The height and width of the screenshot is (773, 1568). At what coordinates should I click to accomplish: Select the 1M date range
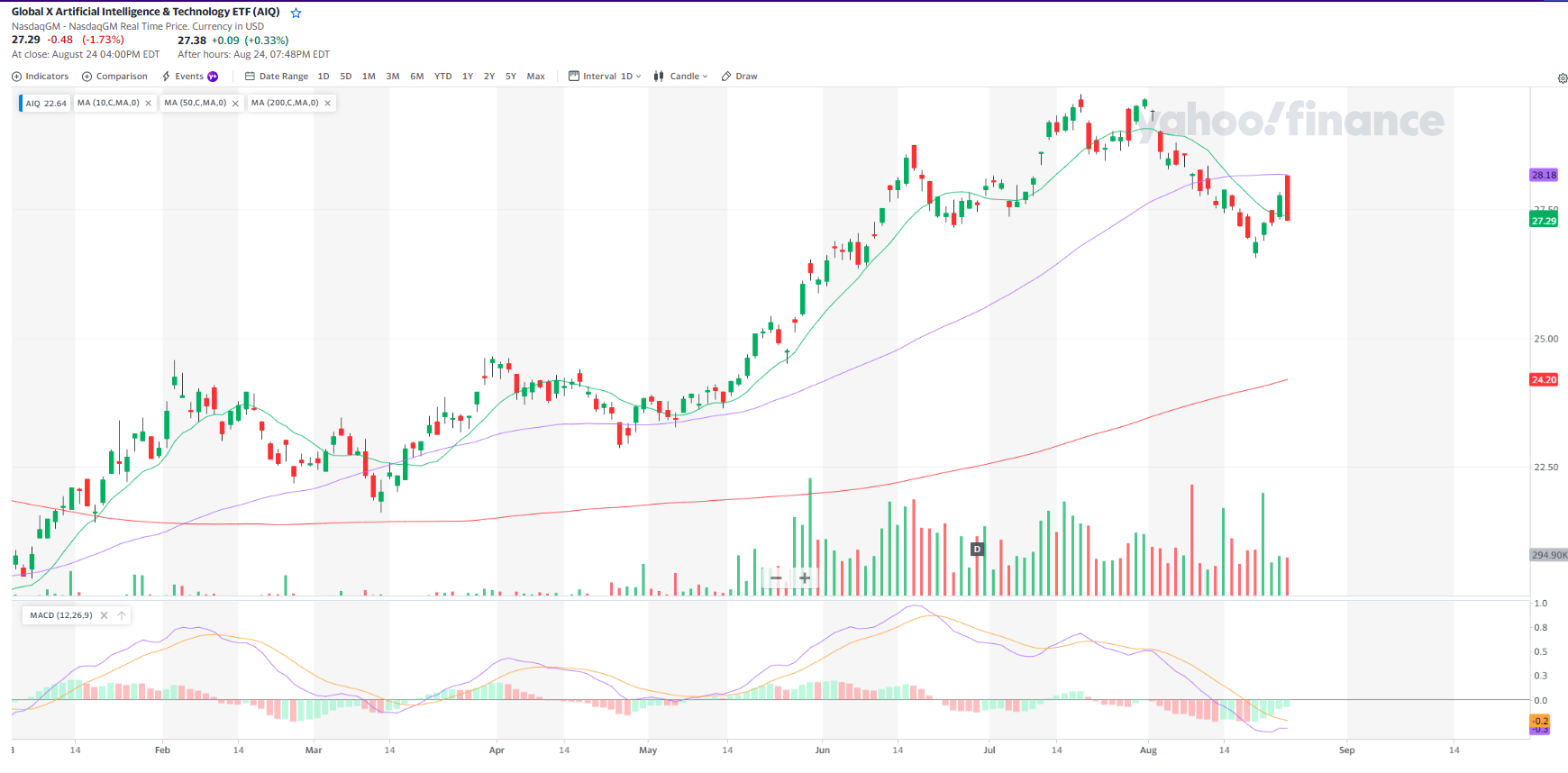click(369, 77)
